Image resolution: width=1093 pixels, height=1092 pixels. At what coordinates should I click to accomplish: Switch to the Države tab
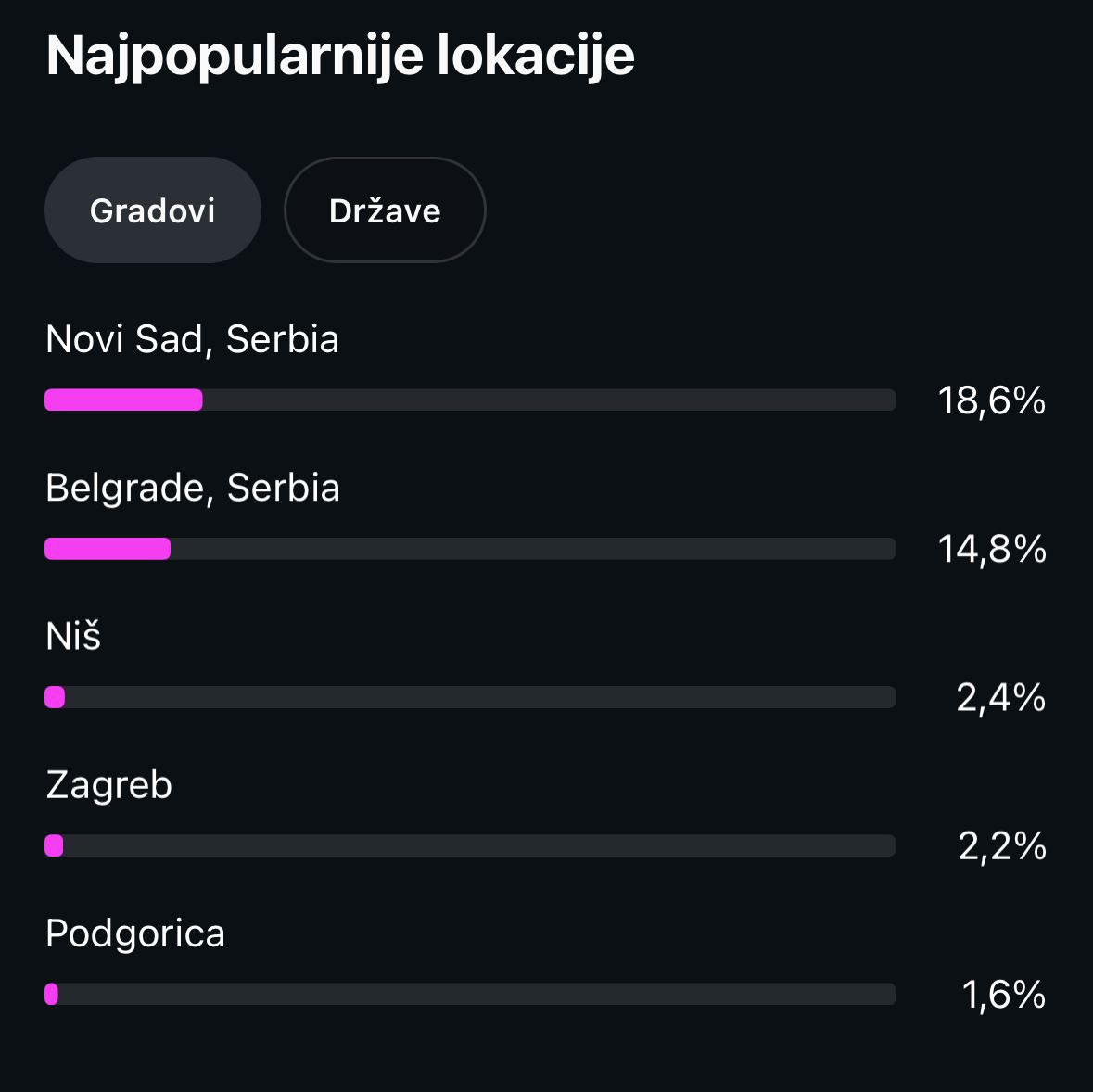click(385, 210)
